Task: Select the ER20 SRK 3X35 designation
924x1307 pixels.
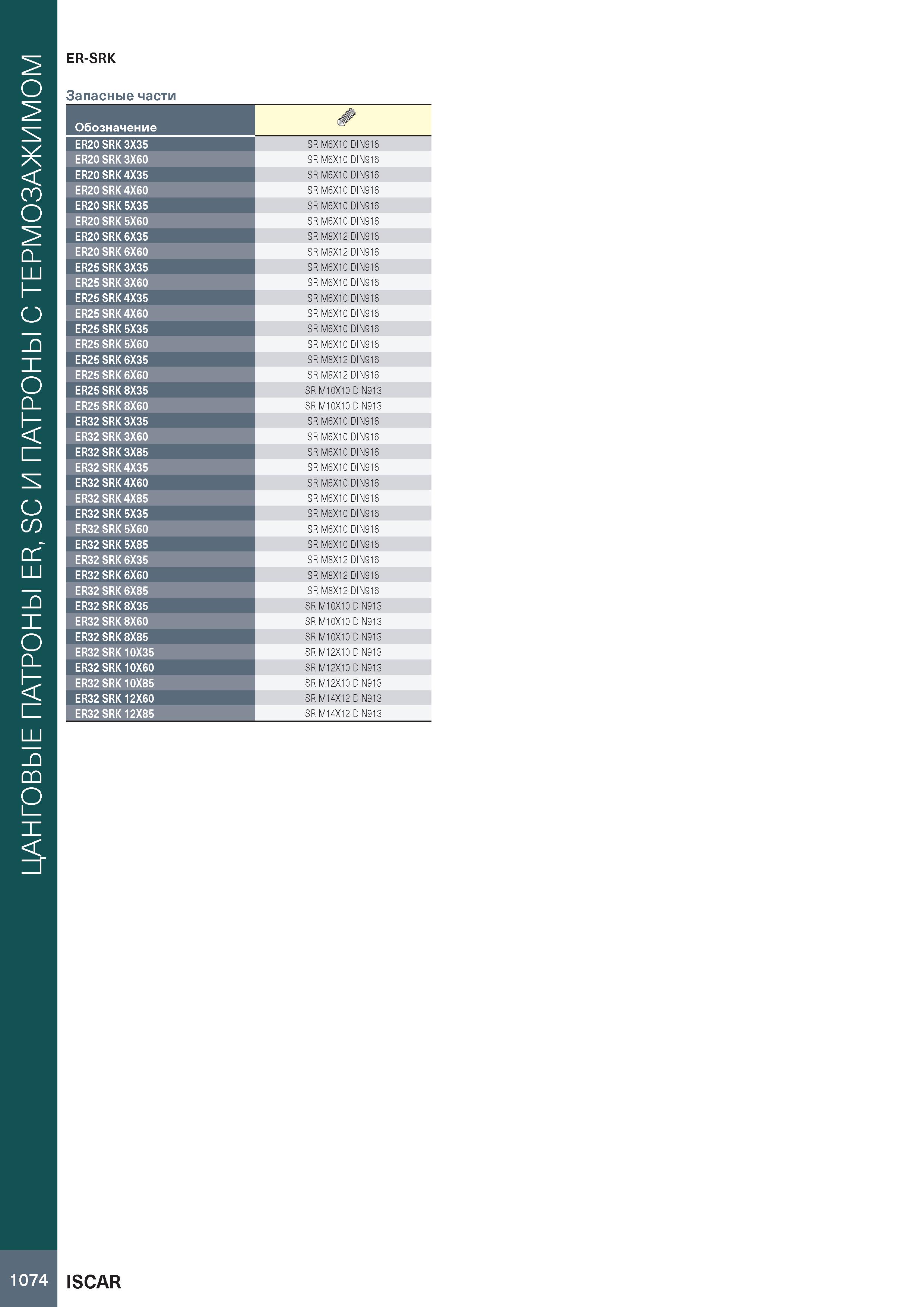Action: click(x=111, y=145)
